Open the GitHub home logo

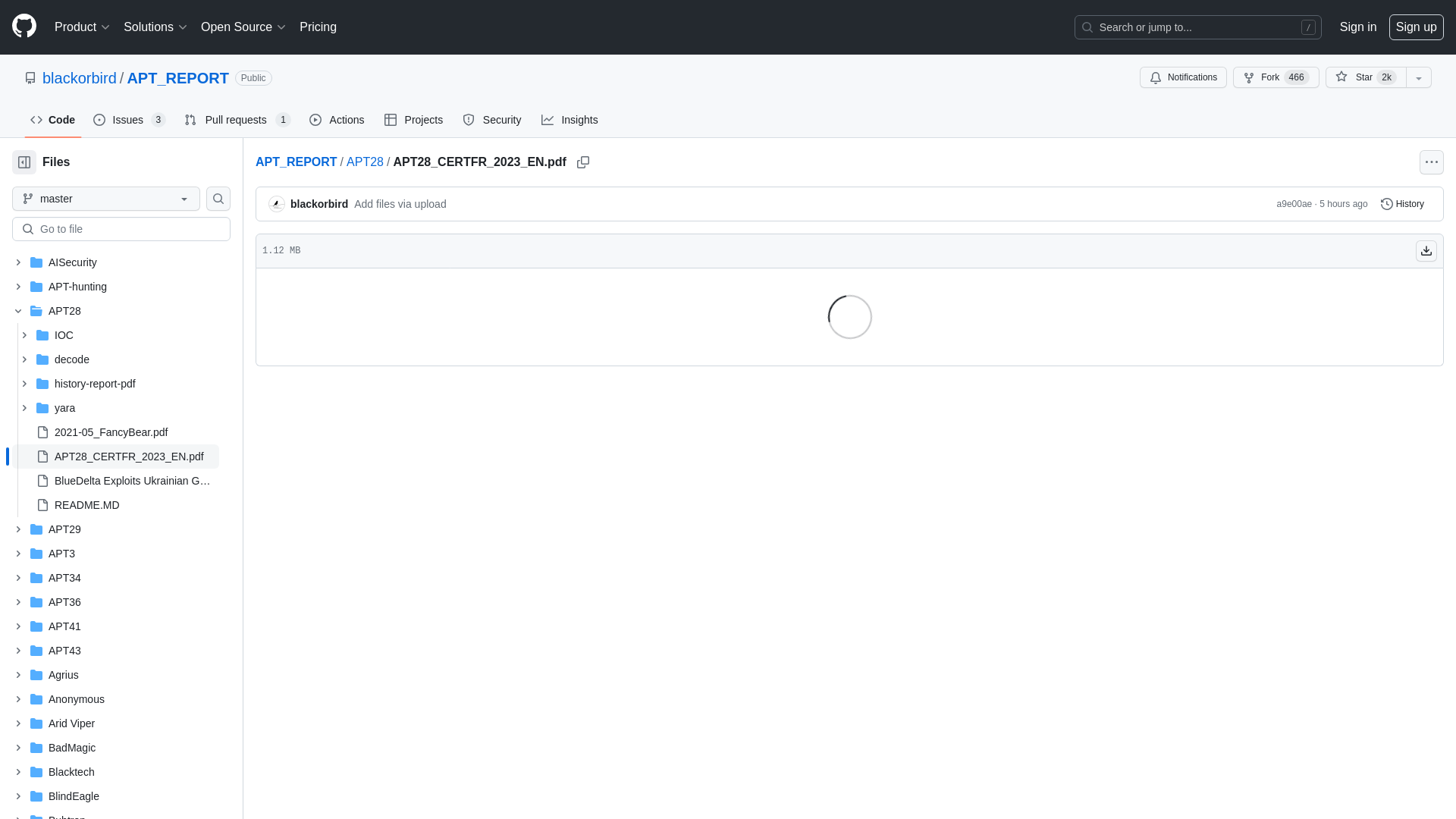click(24, 27)
